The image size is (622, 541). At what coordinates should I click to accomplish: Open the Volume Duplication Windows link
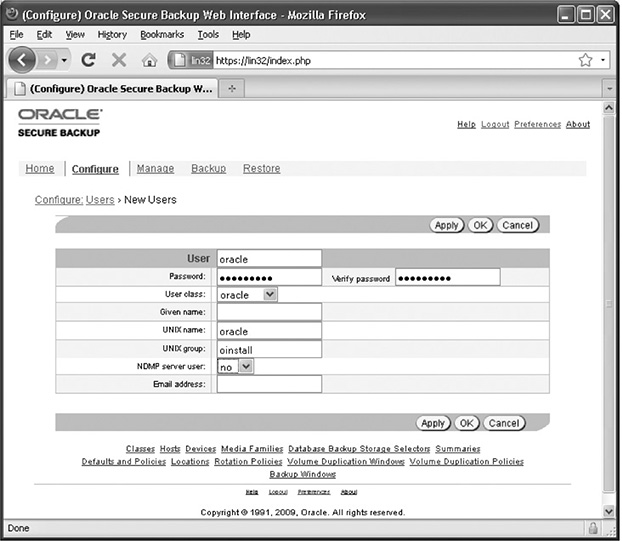[346, 462]
